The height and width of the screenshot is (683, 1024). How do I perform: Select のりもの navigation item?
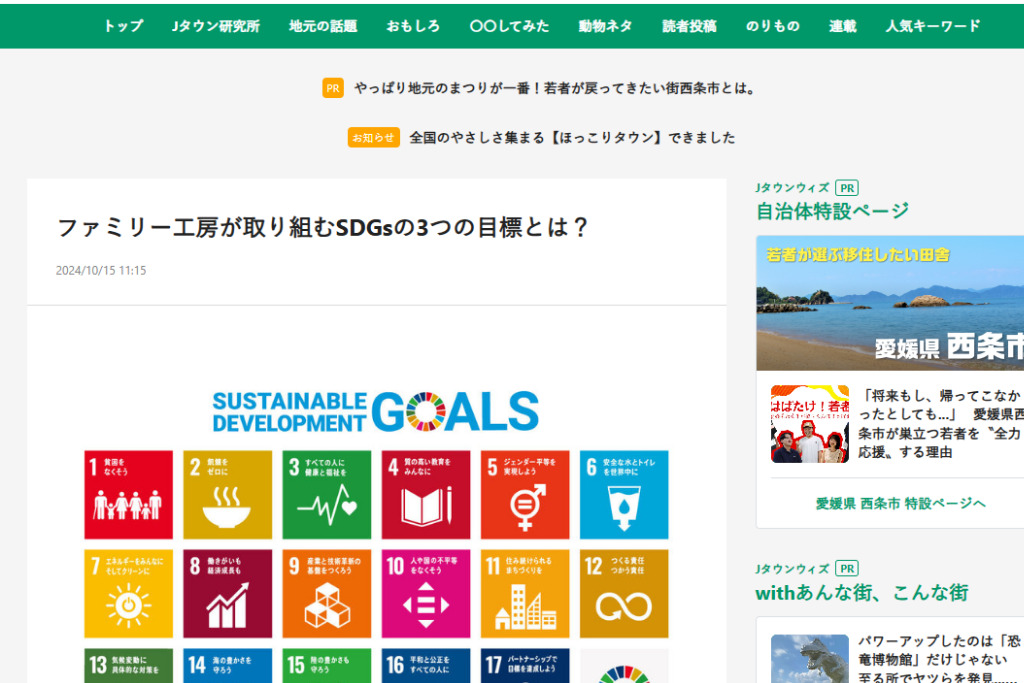773,26
